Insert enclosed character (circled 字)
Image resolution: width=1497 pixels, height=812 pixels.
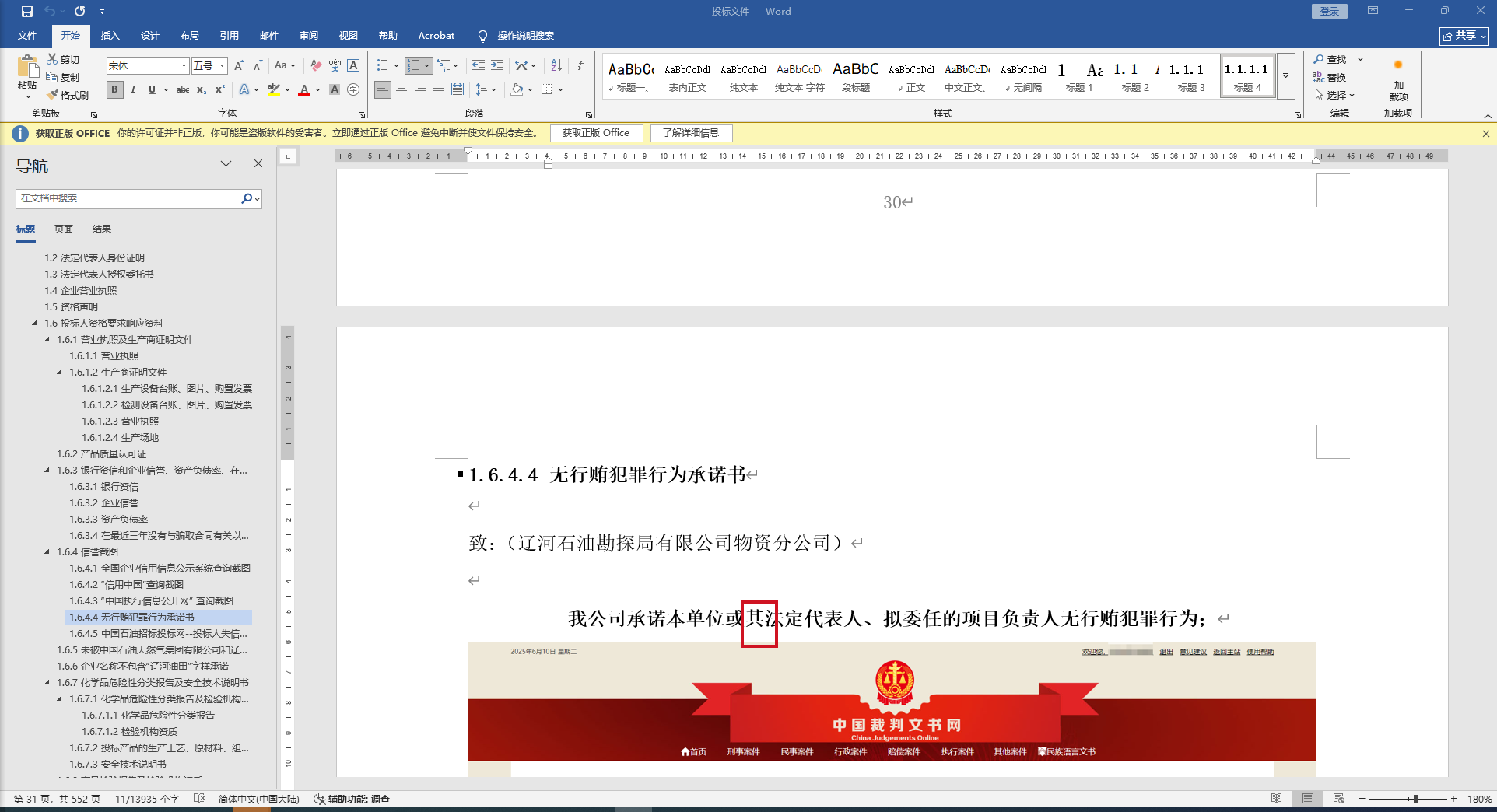click(x=353, y=89)
